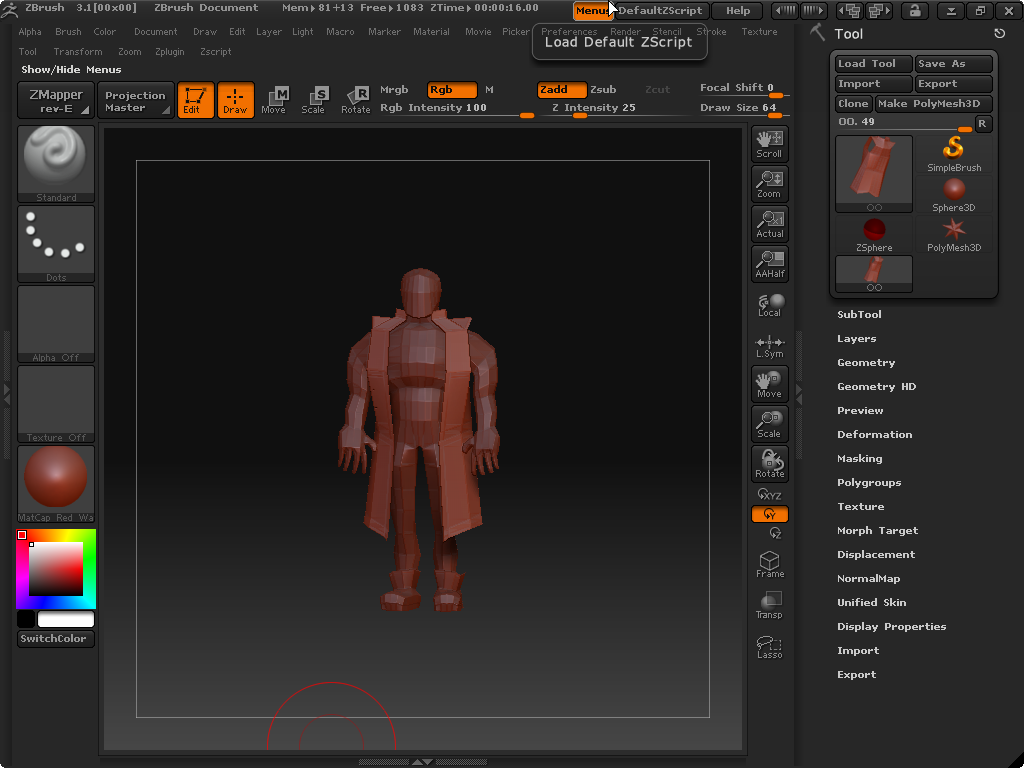Open the Transform menu
The image size is (1024, 768).
[78, 52]
